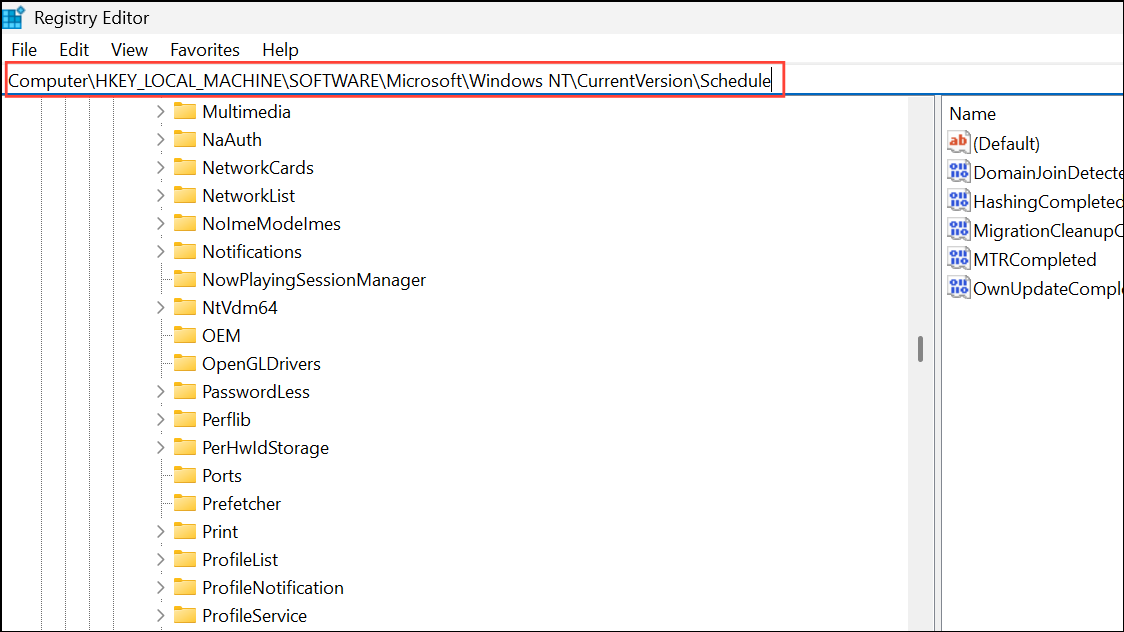This screenshot has height=632, width=1124.
Task: Expand the Notifications key
Action: (x=161, y=252)
